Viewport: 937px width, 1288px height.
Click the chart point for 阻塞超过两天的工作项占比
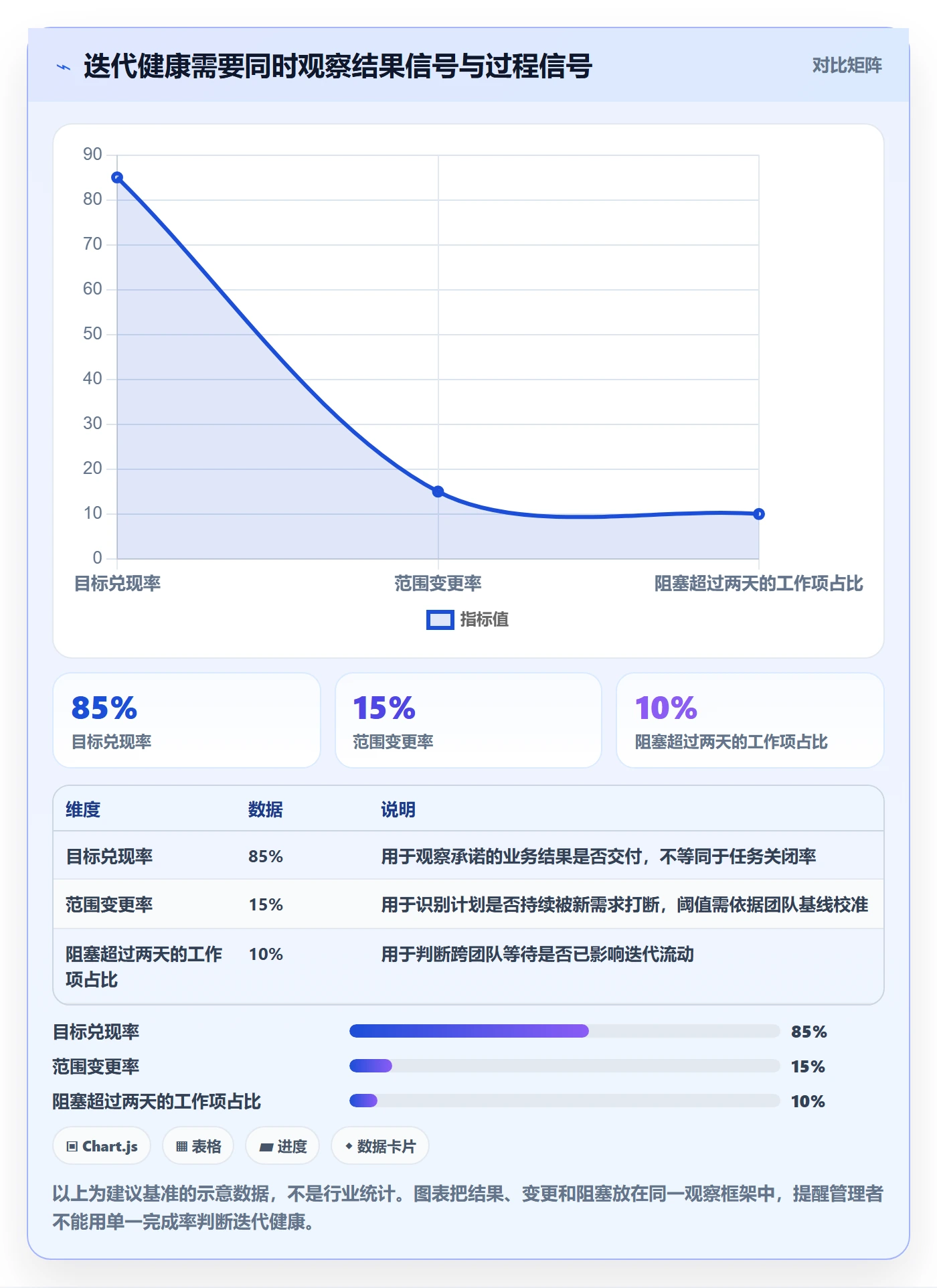pyautogui.click(x=758, y=514)
